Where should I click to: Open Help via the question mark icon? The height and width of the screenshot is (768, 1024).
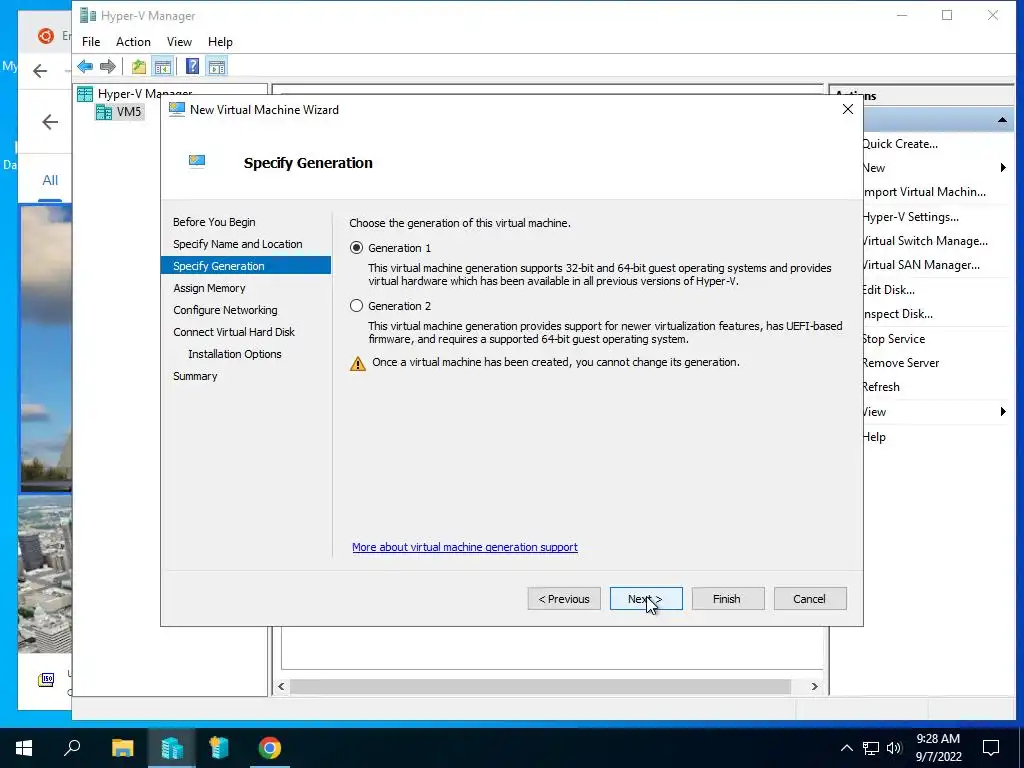click(x=193, y=66)
